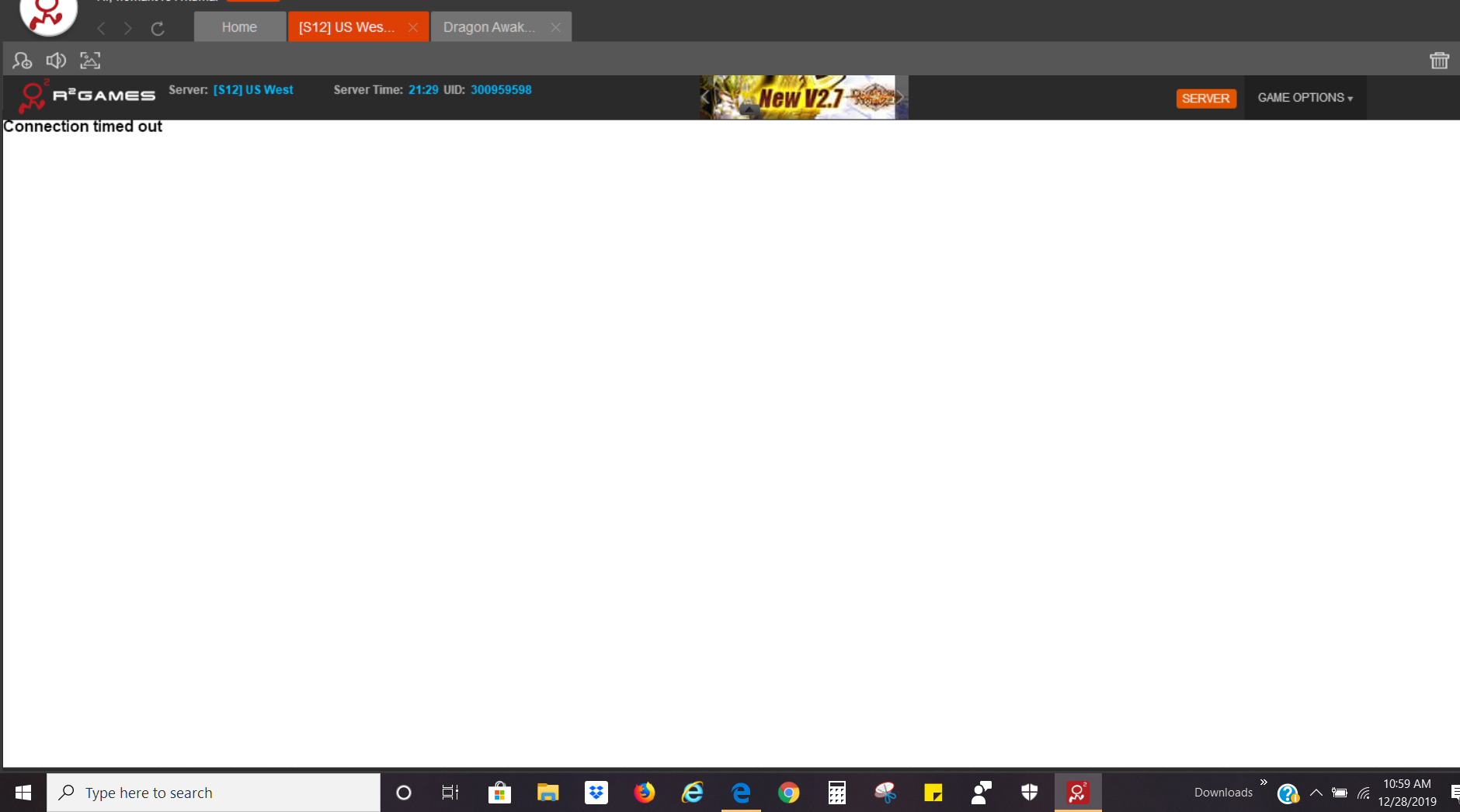
Task: Go forward with the right arrow
Action: coord(128,29)
